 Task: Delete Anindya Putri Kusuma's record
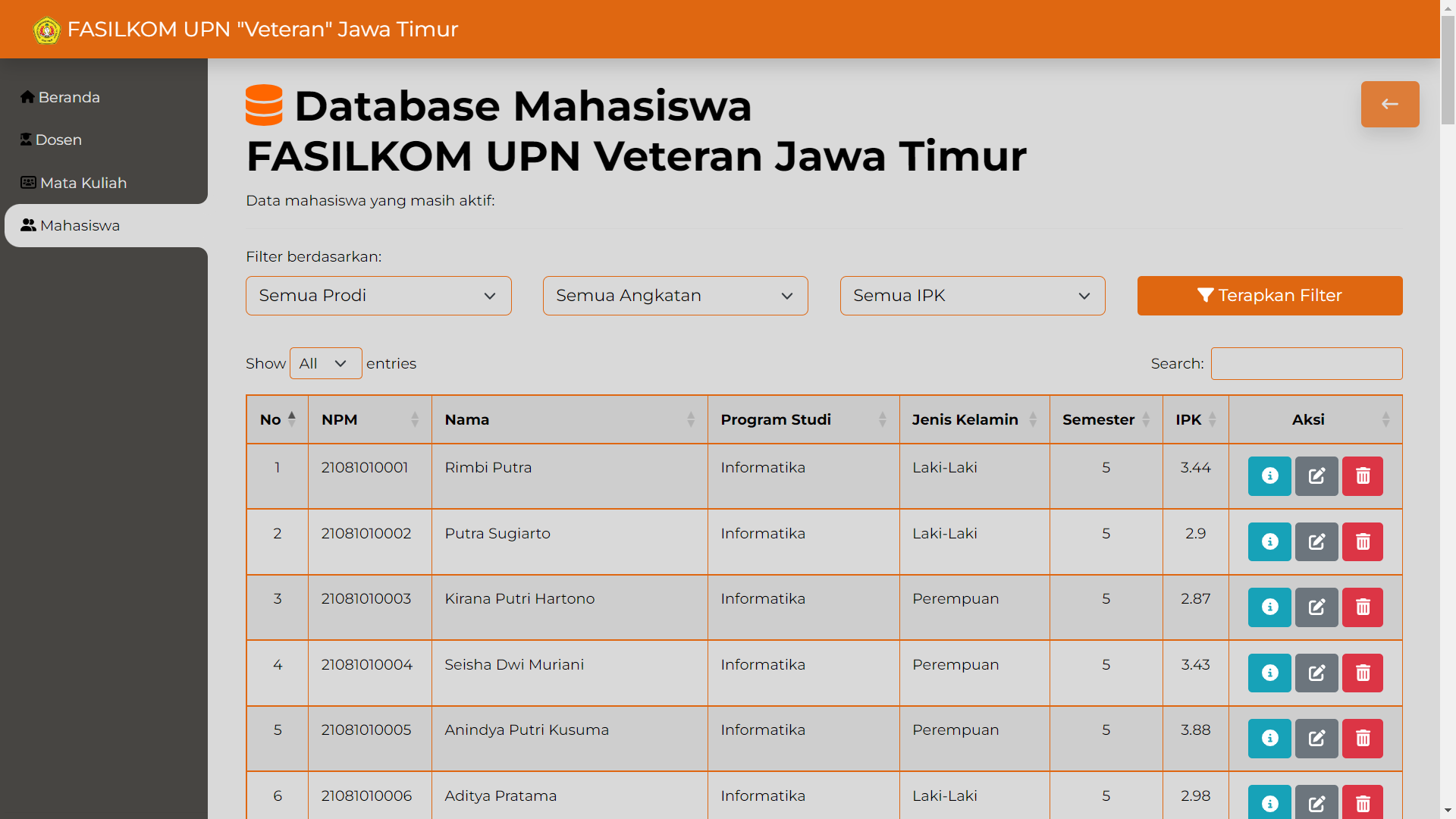[1363, 739]
